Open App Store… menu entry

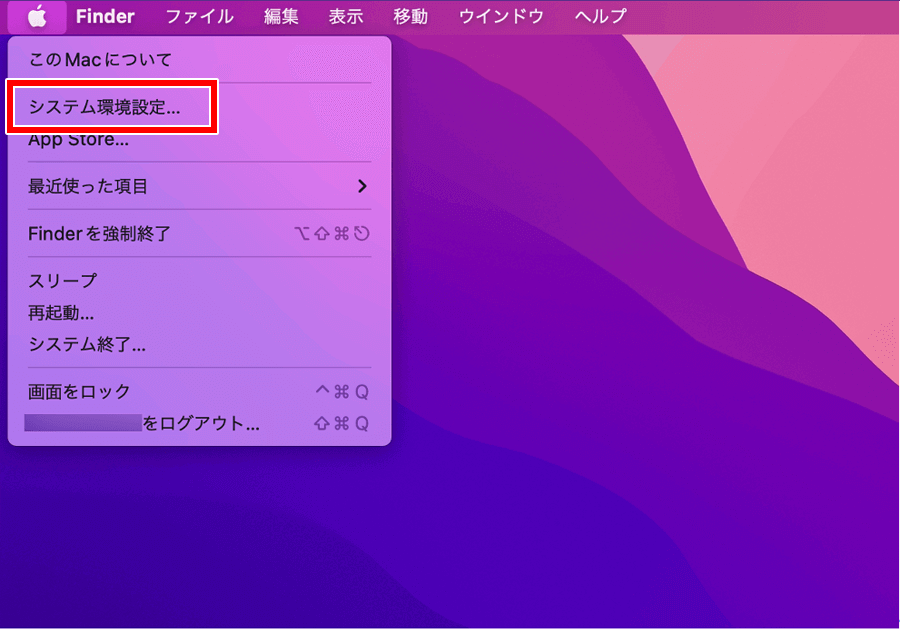199,139
